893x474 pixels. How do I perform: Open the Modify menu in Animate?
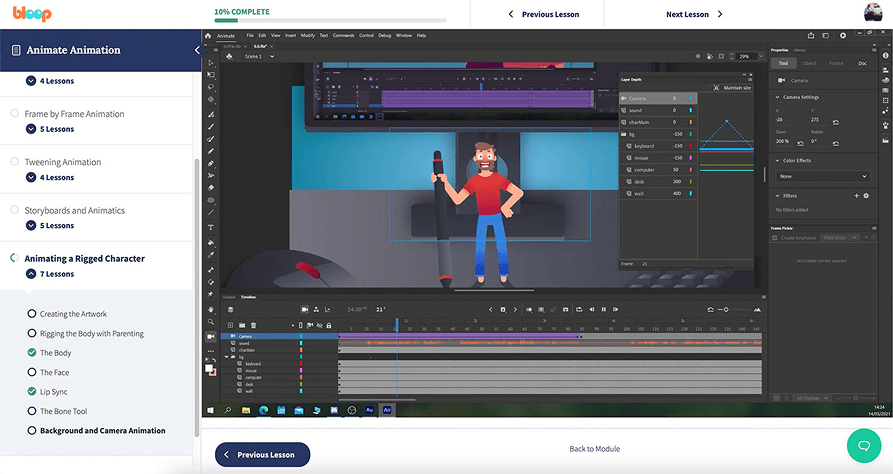(x=307, y=35)
